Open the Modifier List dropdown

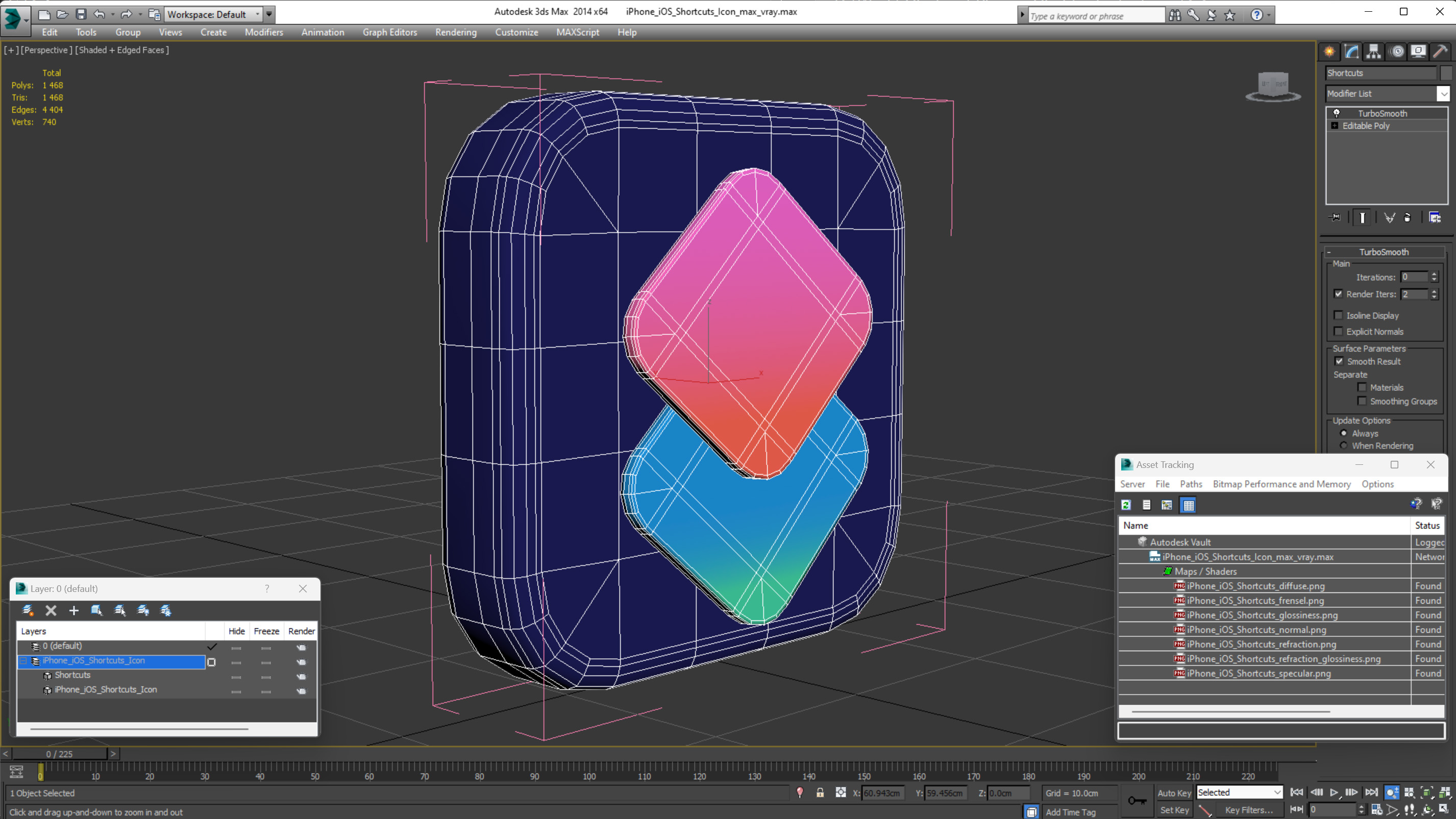1444,93
